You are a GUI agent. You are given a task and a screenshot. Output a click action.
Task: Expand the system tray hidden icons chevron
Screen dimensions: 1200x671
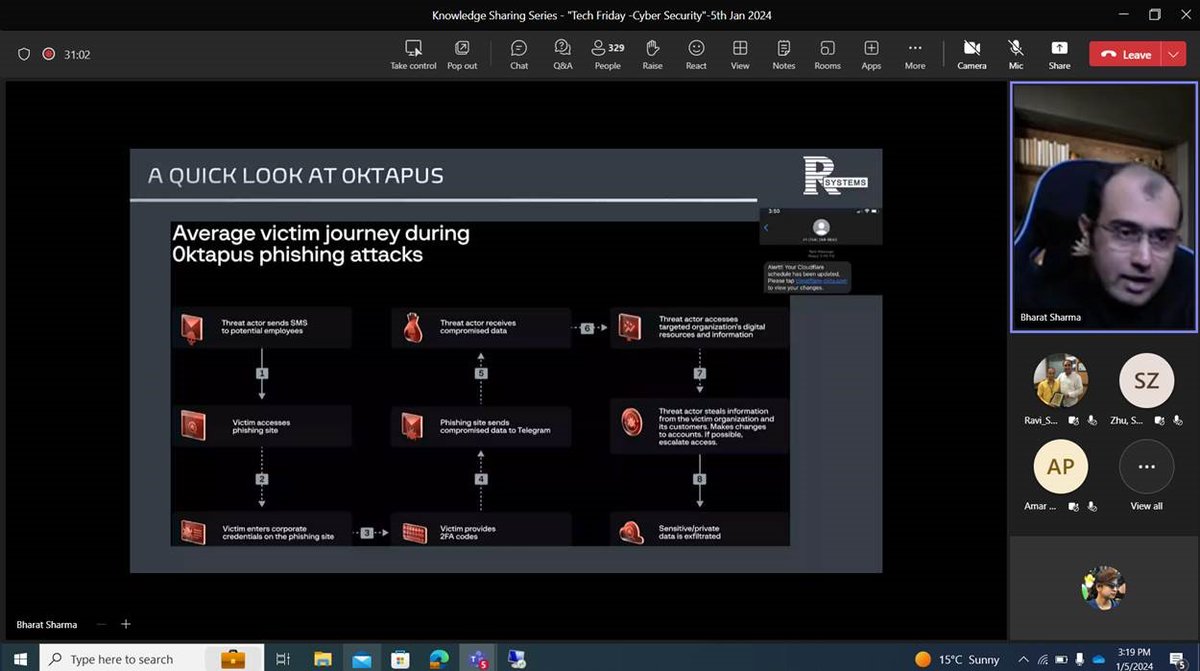(x=1023, y=659)
